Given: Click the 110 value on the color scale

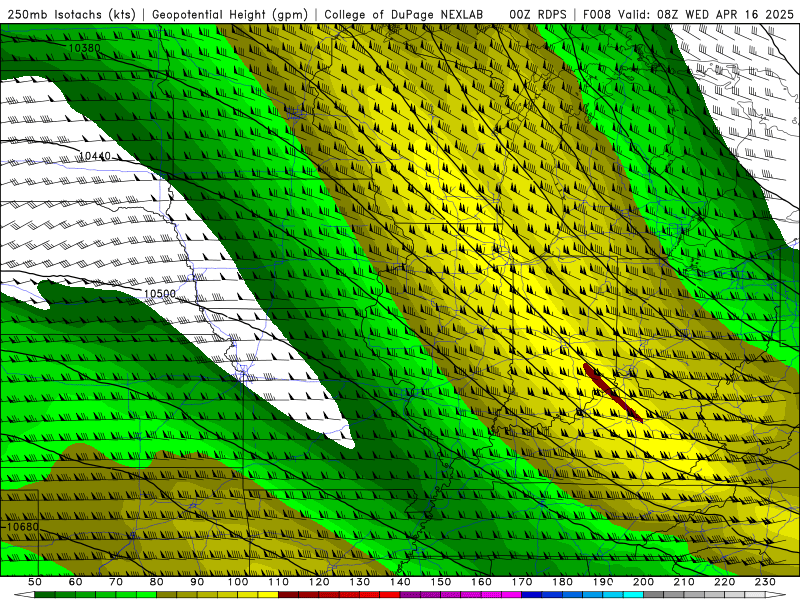Looking at the screenshot, I should click(278, 582).
